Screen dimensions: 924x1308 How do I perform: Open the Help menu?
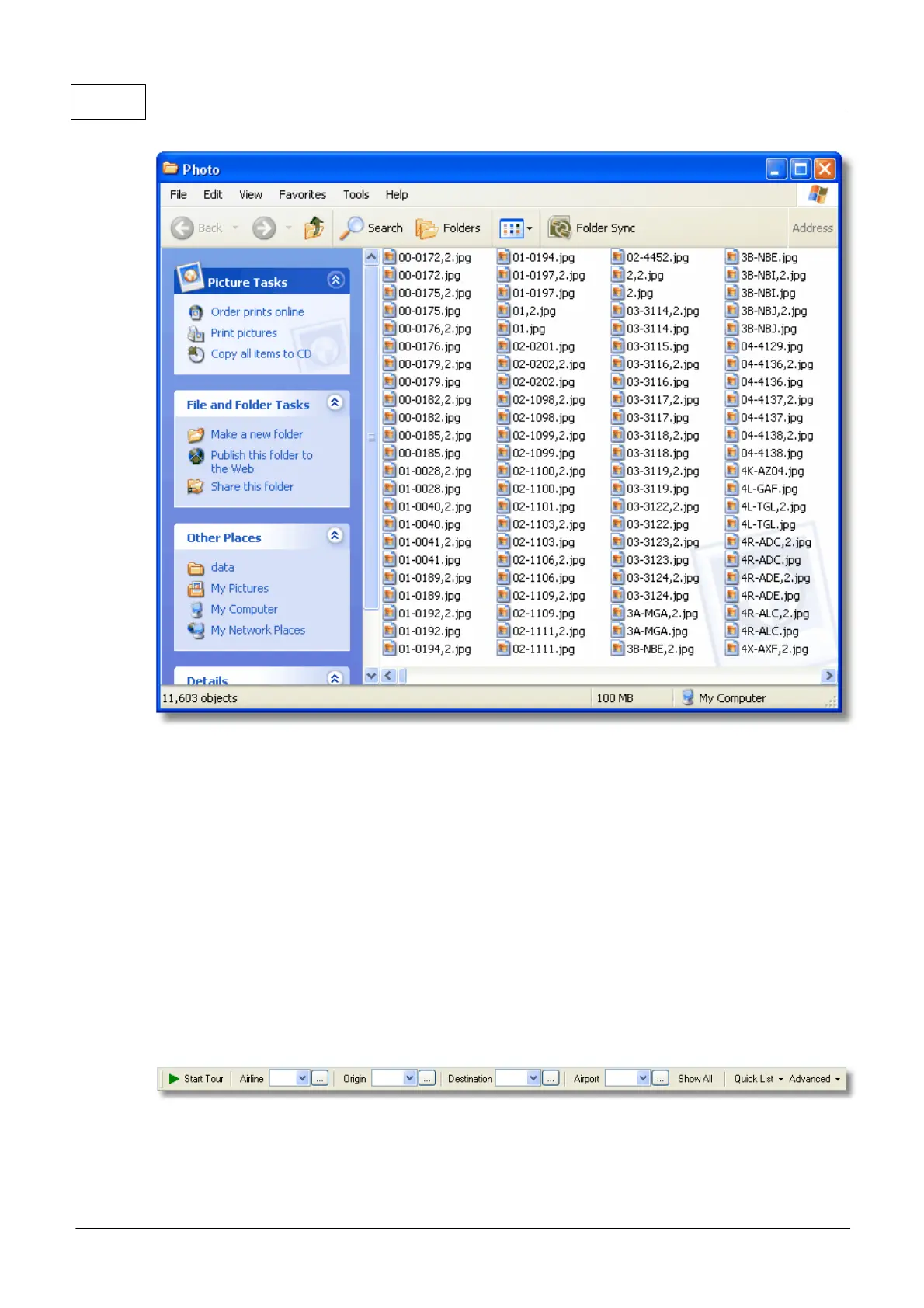click(397, 195)
